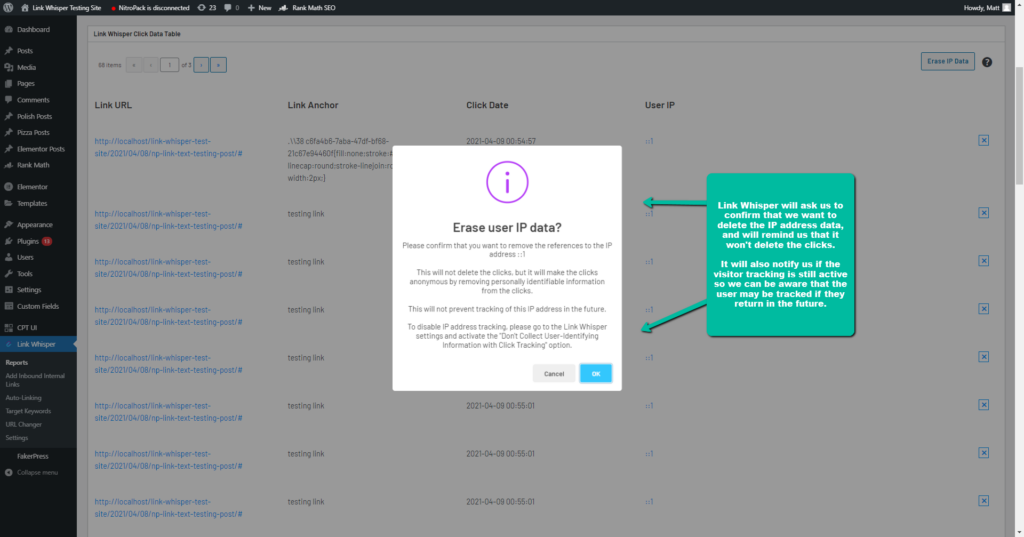Open the updates counter showing 23
1024x537 pixels.
(x=207, y=8)
